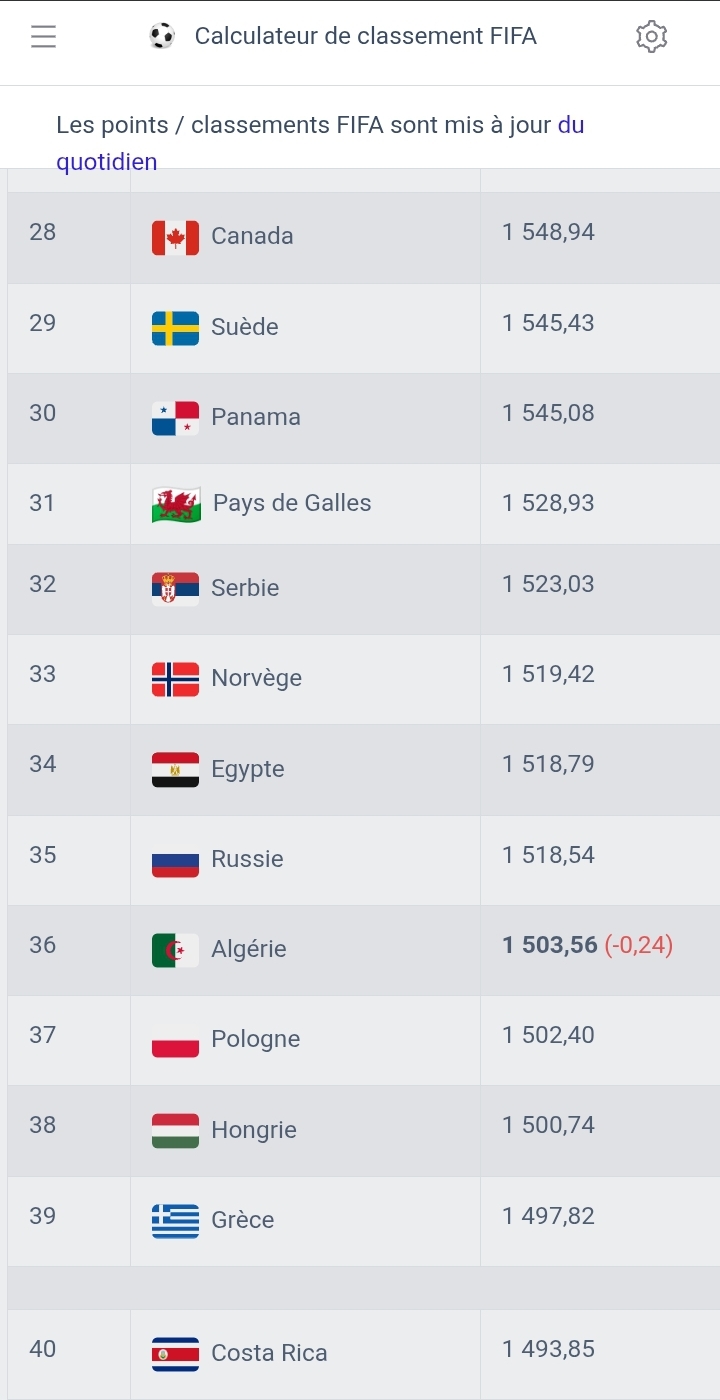The image size is (720, 1400).
Task: Open the Pologne team entry
Action: [255, 1039]
